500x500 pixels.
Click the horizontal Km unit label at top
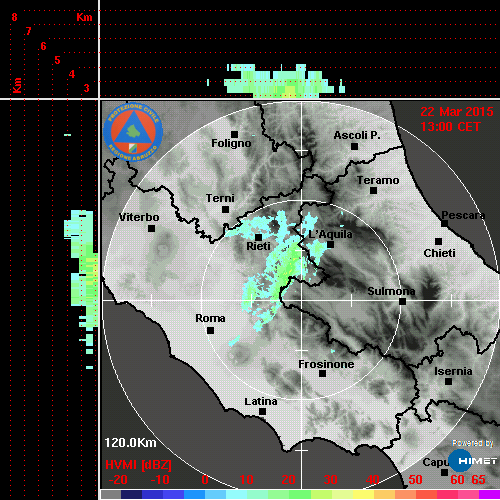[84, 17]
